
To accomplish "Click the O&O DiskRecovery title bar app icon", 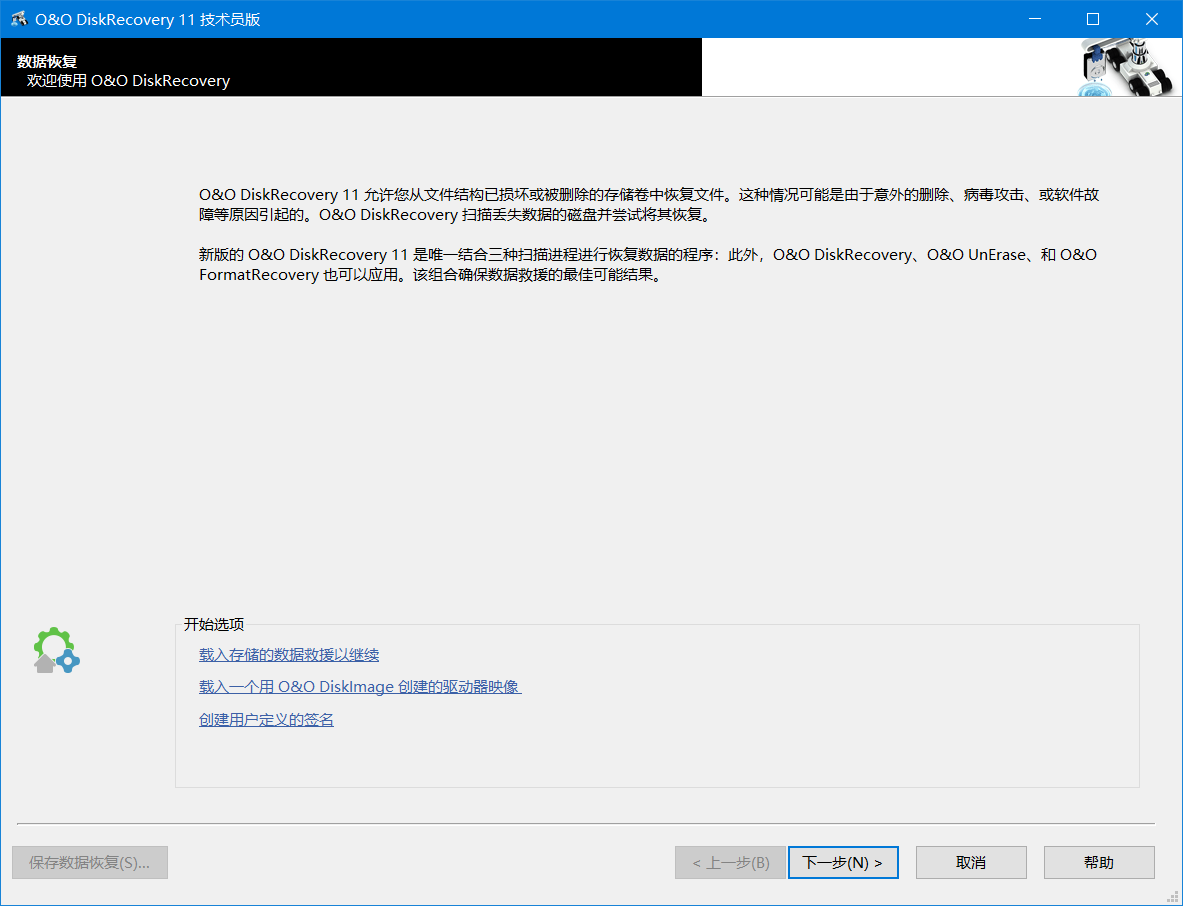I will (19, 20).
